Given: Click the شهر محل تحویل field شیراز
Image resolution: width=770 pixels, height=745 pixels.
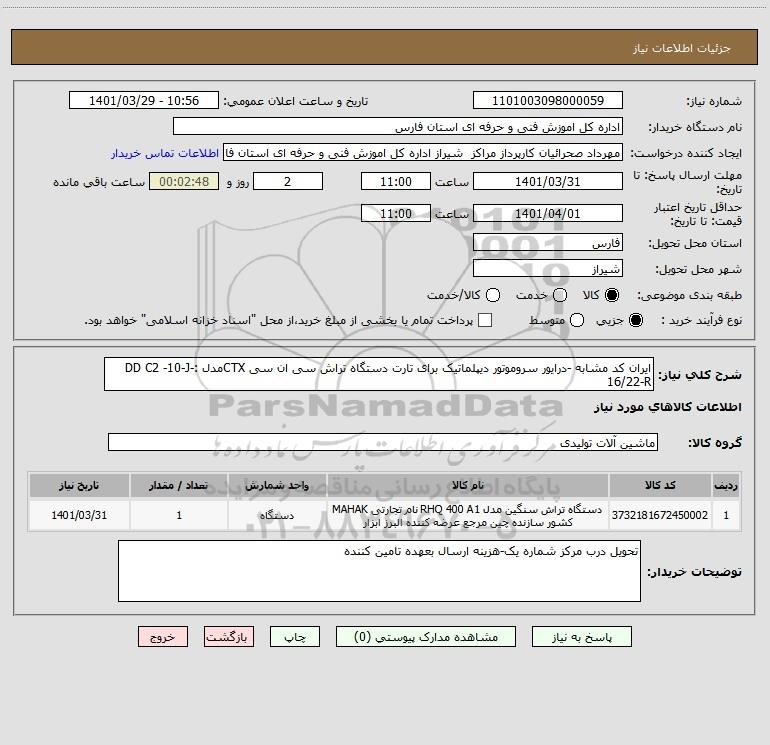Looking at the screenshot, I should tap(548, 268).
